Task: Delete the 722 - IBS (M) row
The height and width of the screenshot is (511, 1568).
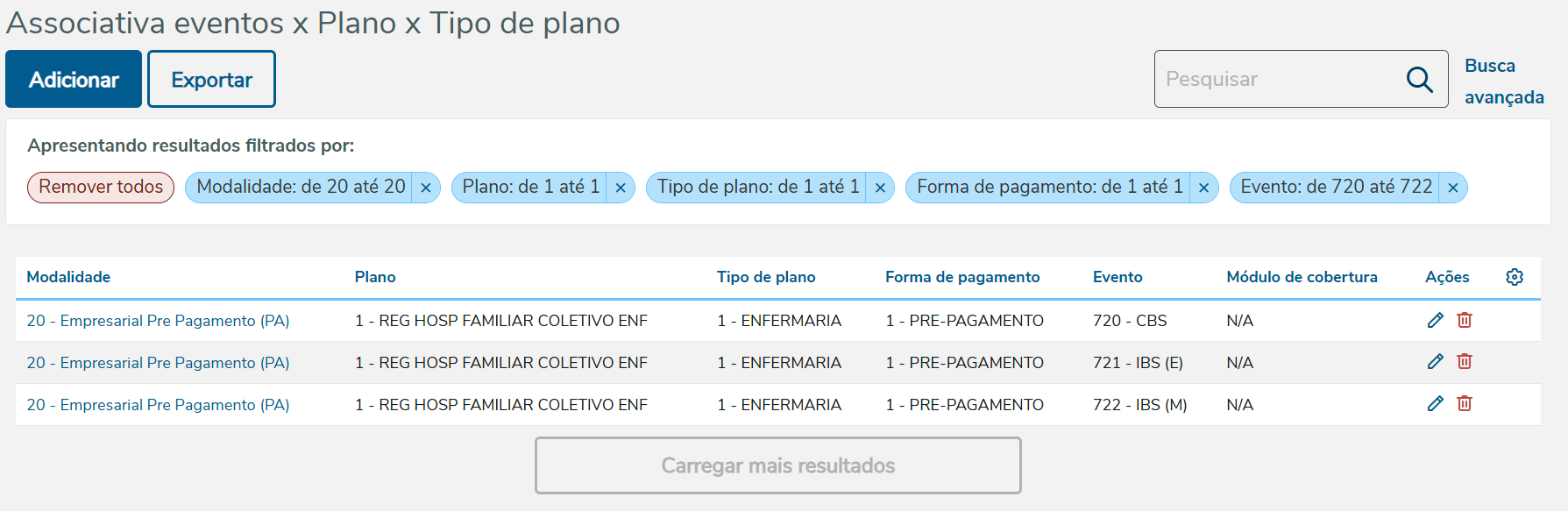Action: pyautogui.click(x=1465, y=403)
